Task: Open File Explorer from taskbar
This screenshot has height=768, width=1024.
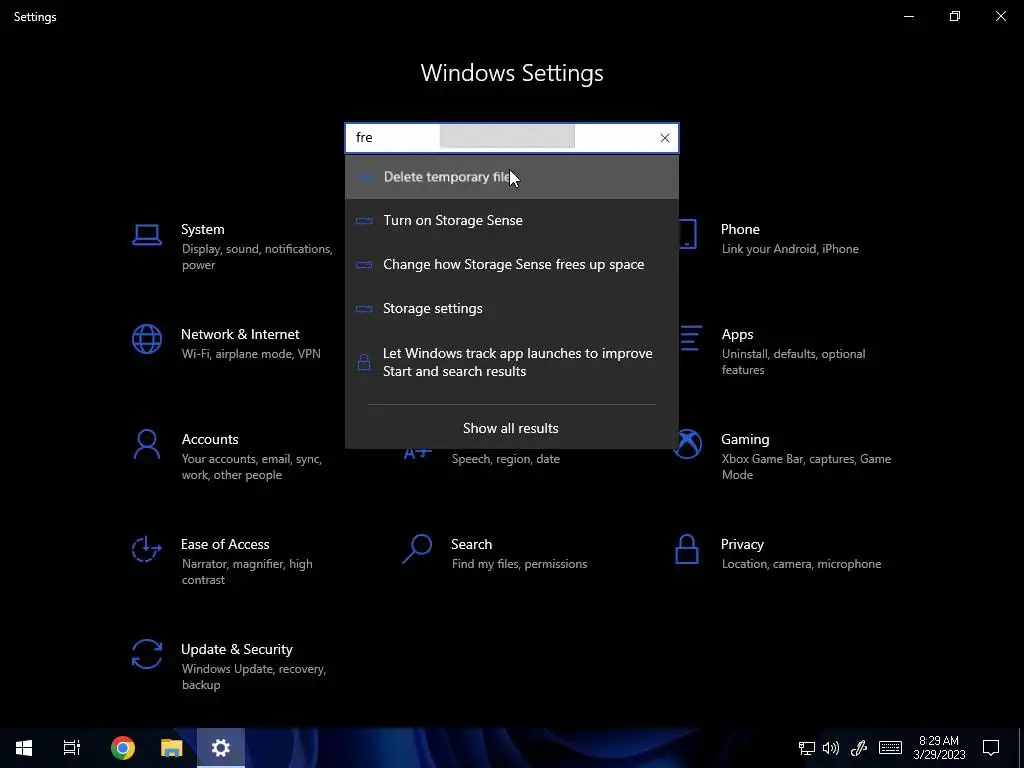Action: click(x=171, y=748)
